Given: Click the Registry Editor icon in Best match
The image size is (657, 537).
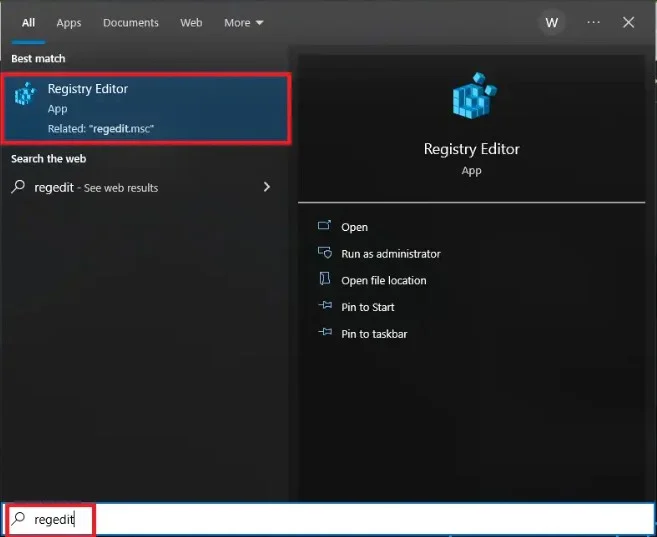Looking at the screenshot, I should [25, 96].
